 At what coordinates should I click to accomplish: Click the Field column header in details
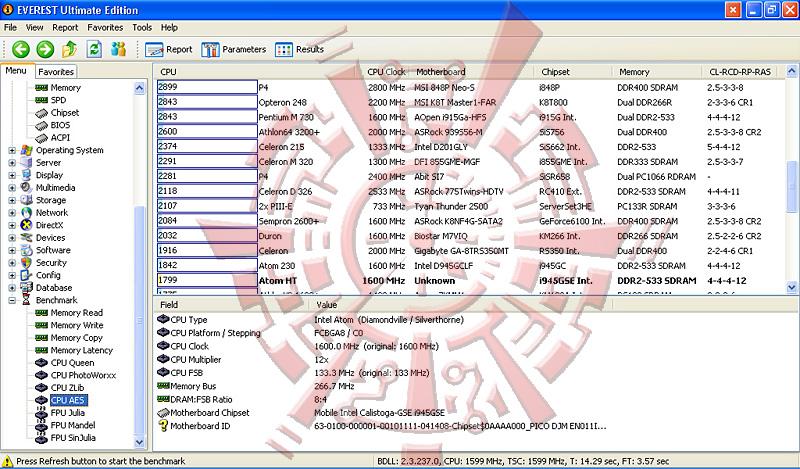coord(231,305)
